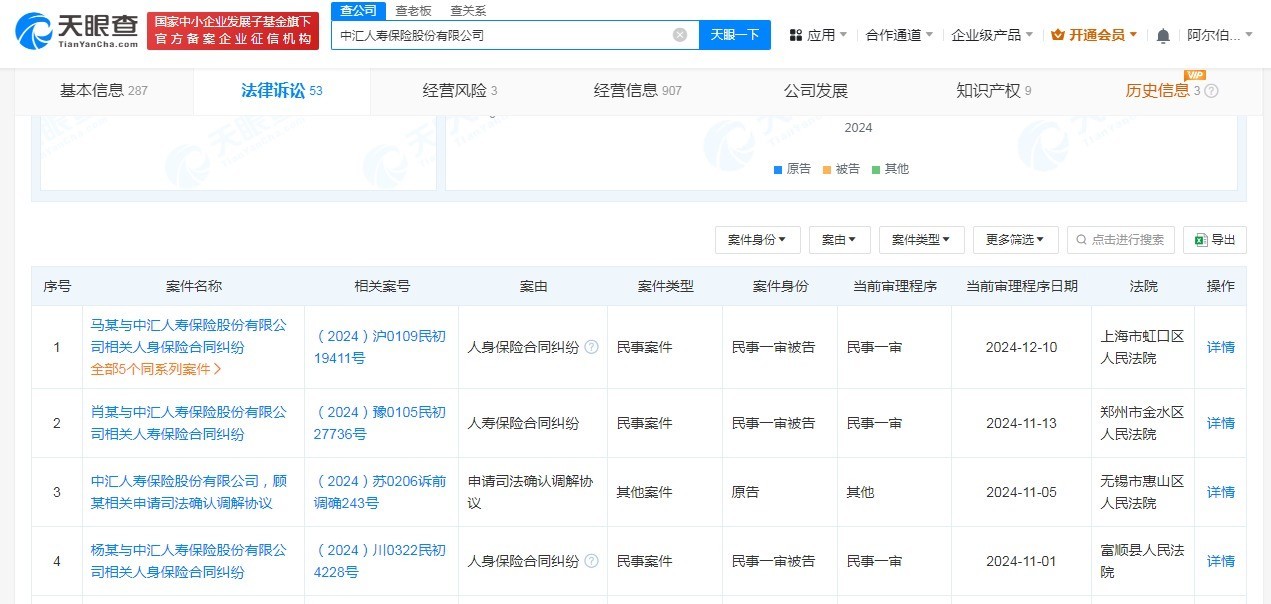Toggle the 其他 legend green swatch

(875, 169)
